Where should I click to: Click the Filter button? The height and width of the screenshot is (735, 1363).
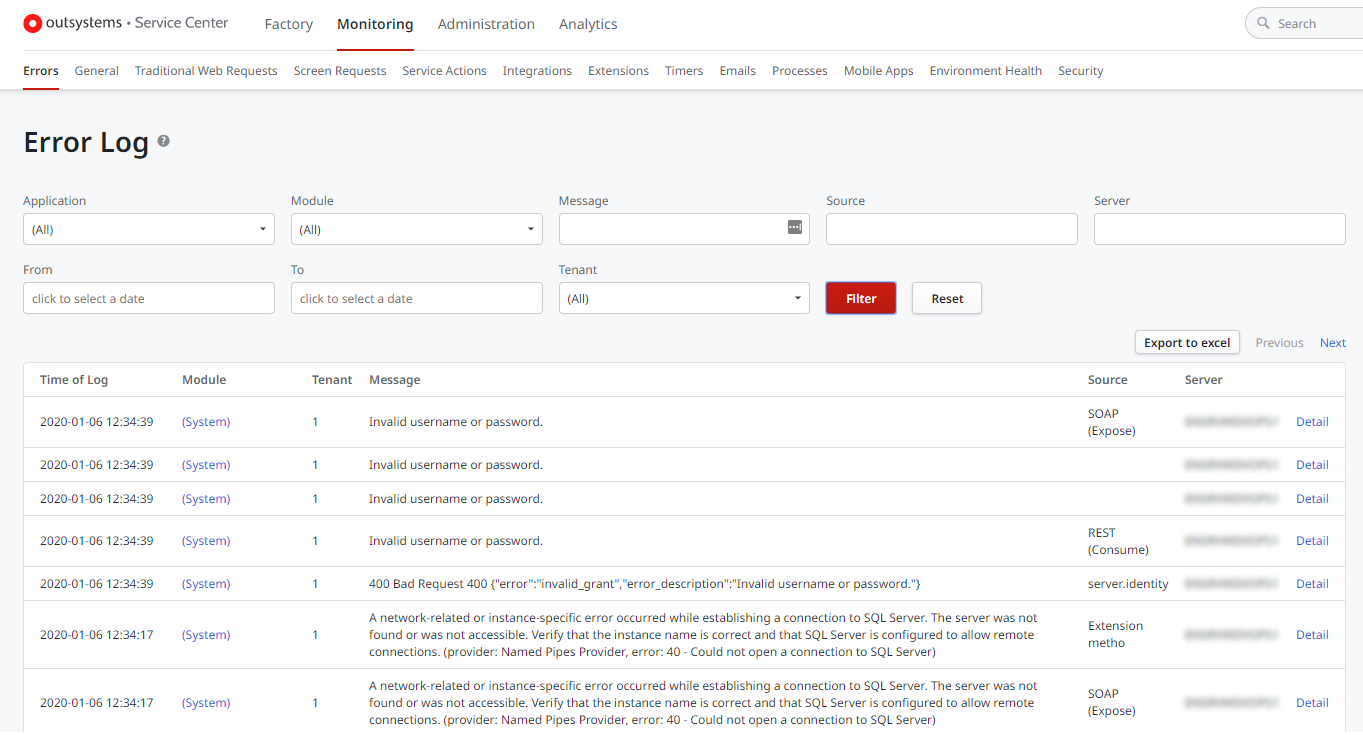860,297
